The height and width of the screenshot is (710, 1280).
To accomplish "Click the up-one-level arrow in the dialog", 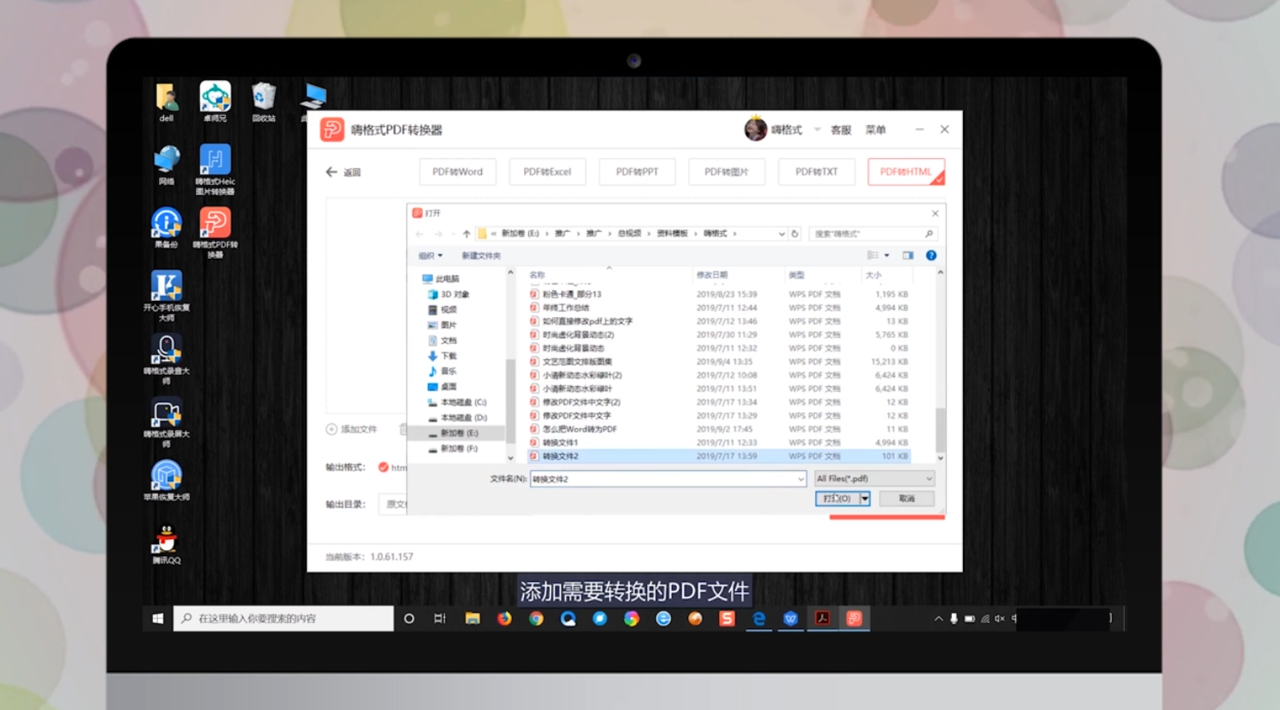I will click(466, 233).
